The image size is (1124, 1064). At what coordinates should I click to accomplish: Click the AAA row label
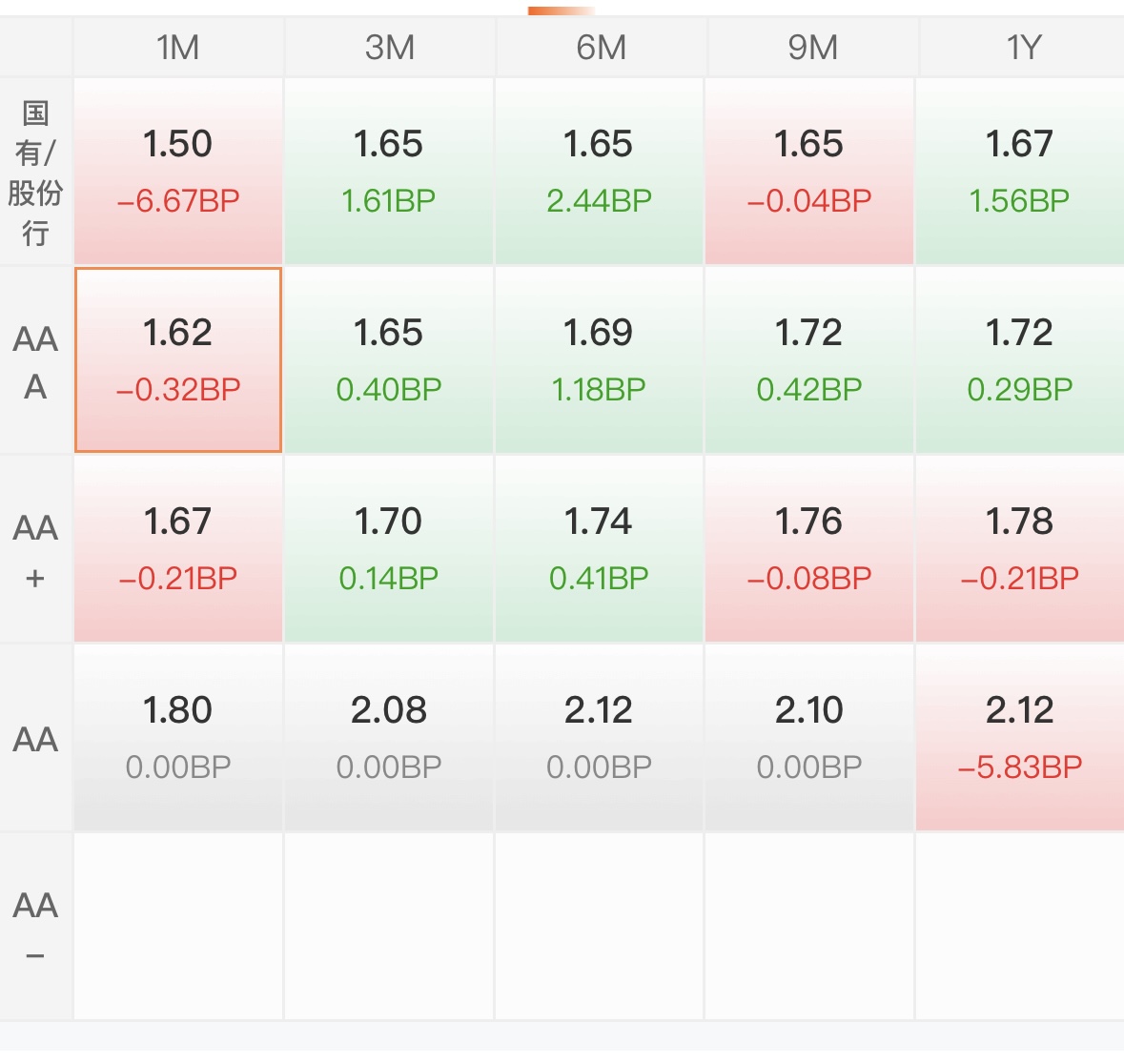tap(36, 360)
